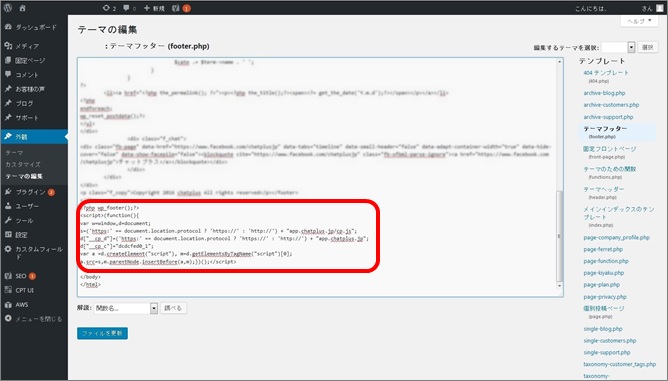Open page-company_profile.php template file
The width and height of the screenshot is (668, 381).
coord(616,237)
